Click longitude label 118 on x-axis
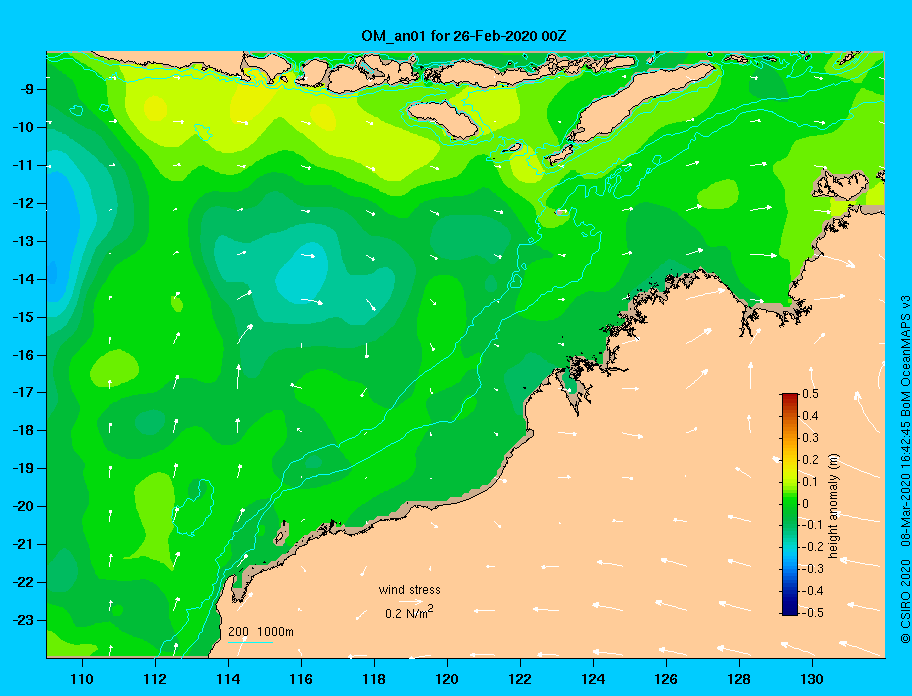The image size is (912, 696). tap(374, 679)
